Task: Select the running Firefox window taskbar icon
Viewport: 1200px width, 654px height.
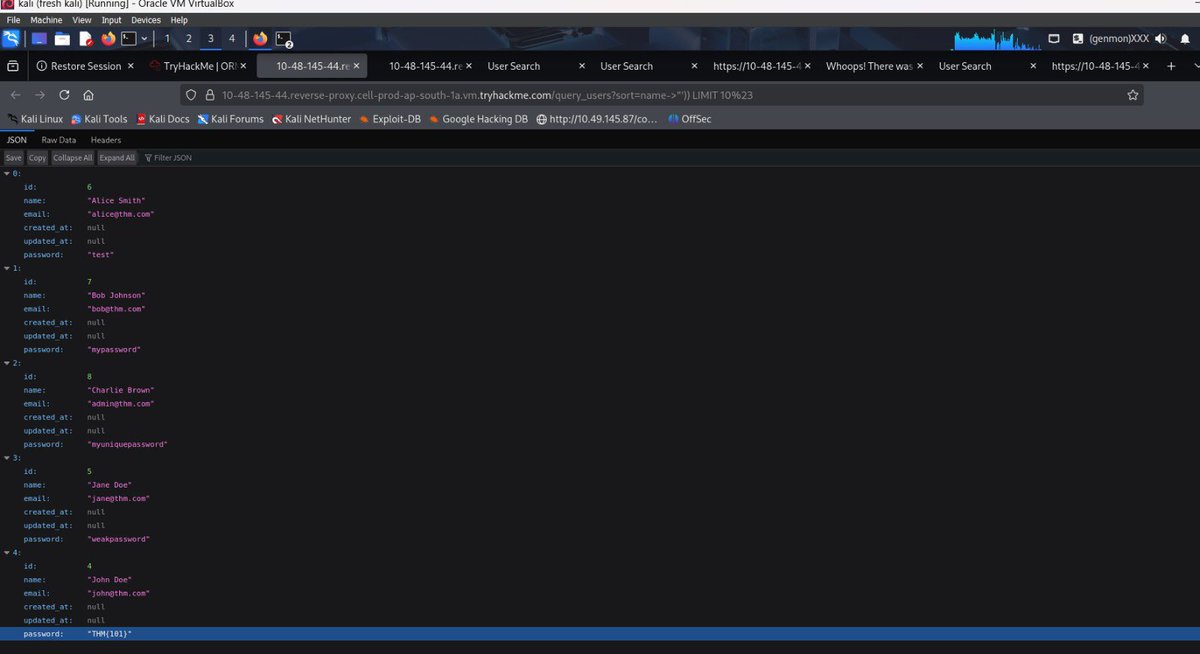Action: 260,39
